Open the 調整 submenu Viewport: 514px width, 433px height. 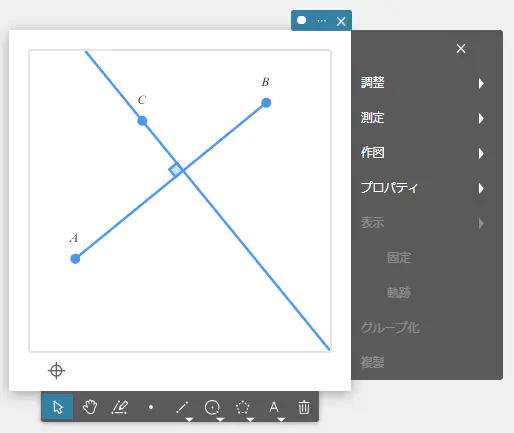pyautogui.click(x=422, y=83)
